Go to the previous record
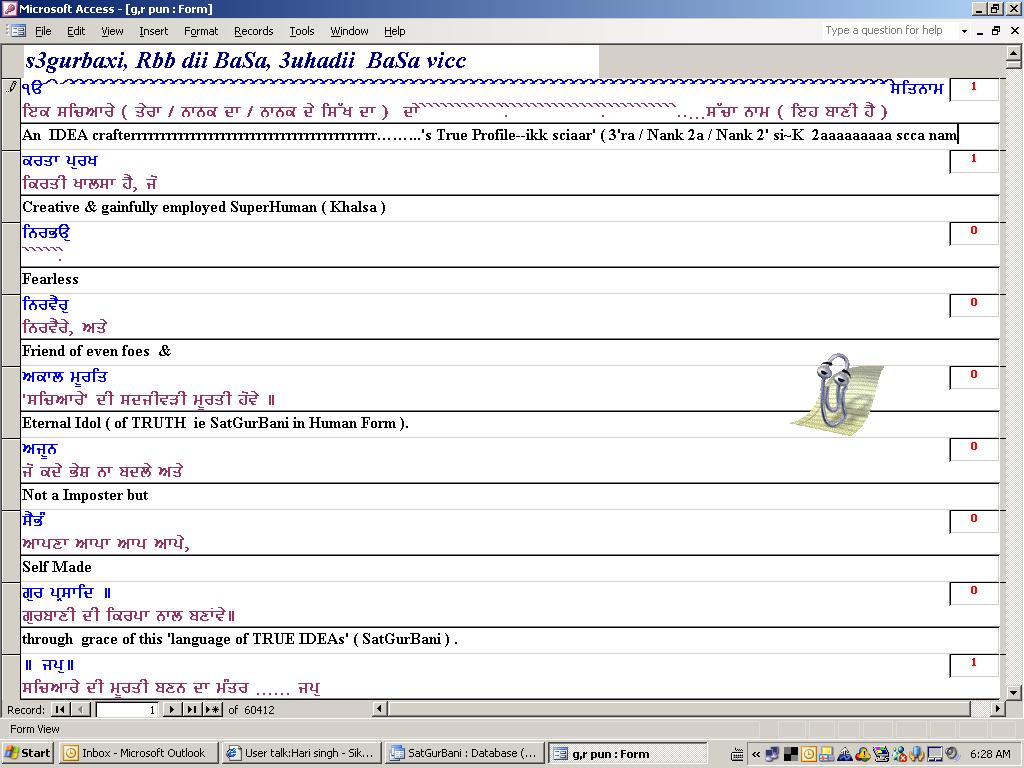Screen dimensions: 1024x768 click(x=81, y=709)
